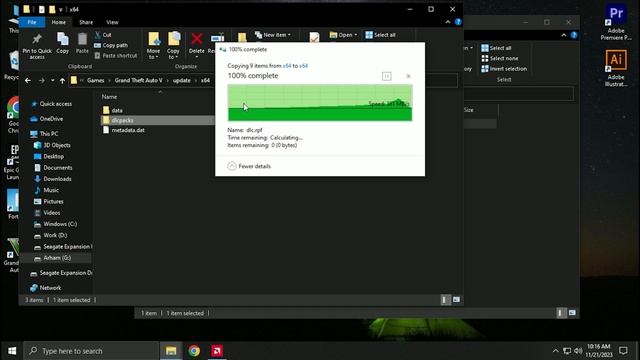Choose Paste shortcut in the ribbon
Image resolution: width=640 pixels, height=360 pixels.
[x=116, y=56]
